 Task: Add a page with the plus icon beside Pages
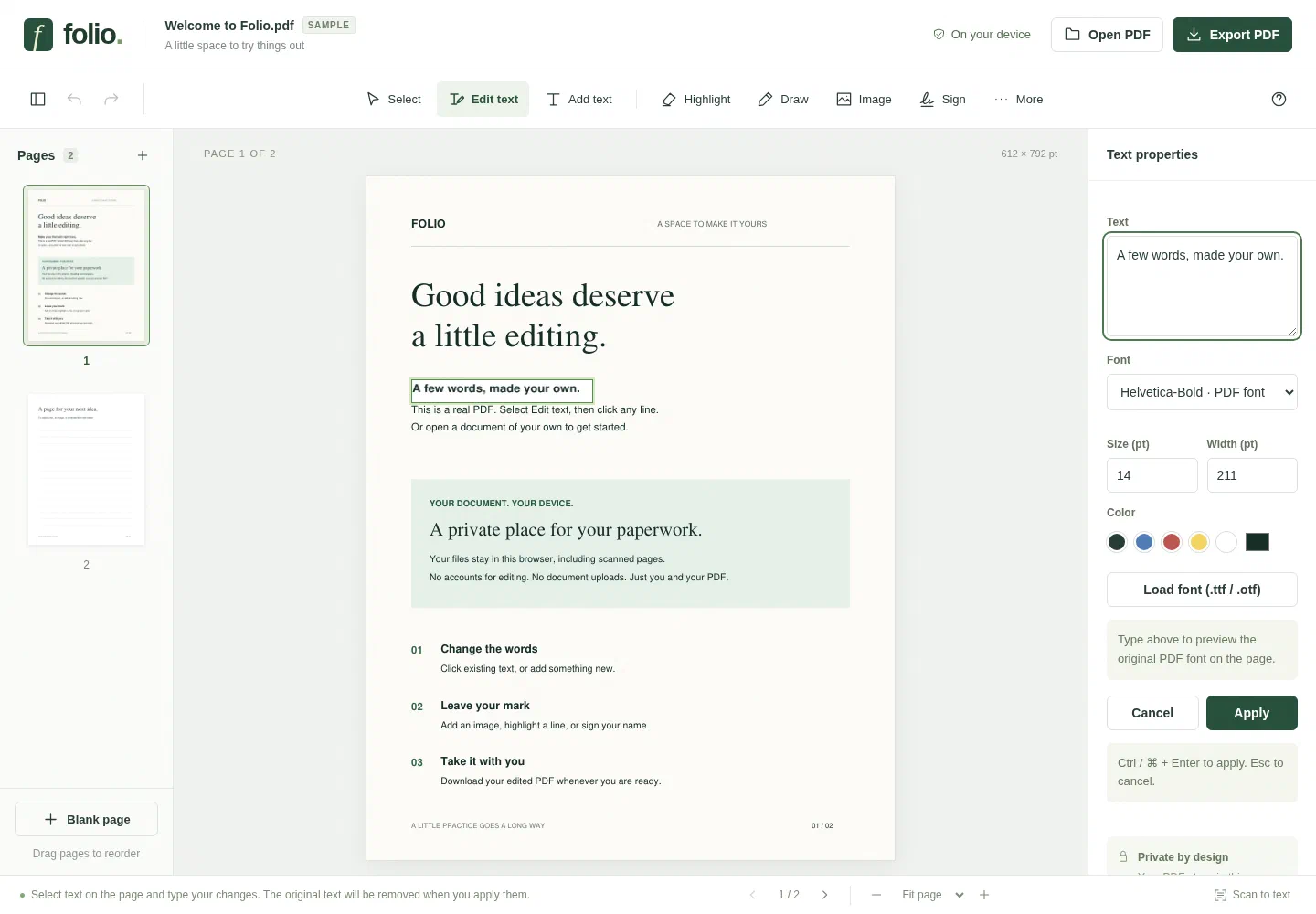[143, 155]
